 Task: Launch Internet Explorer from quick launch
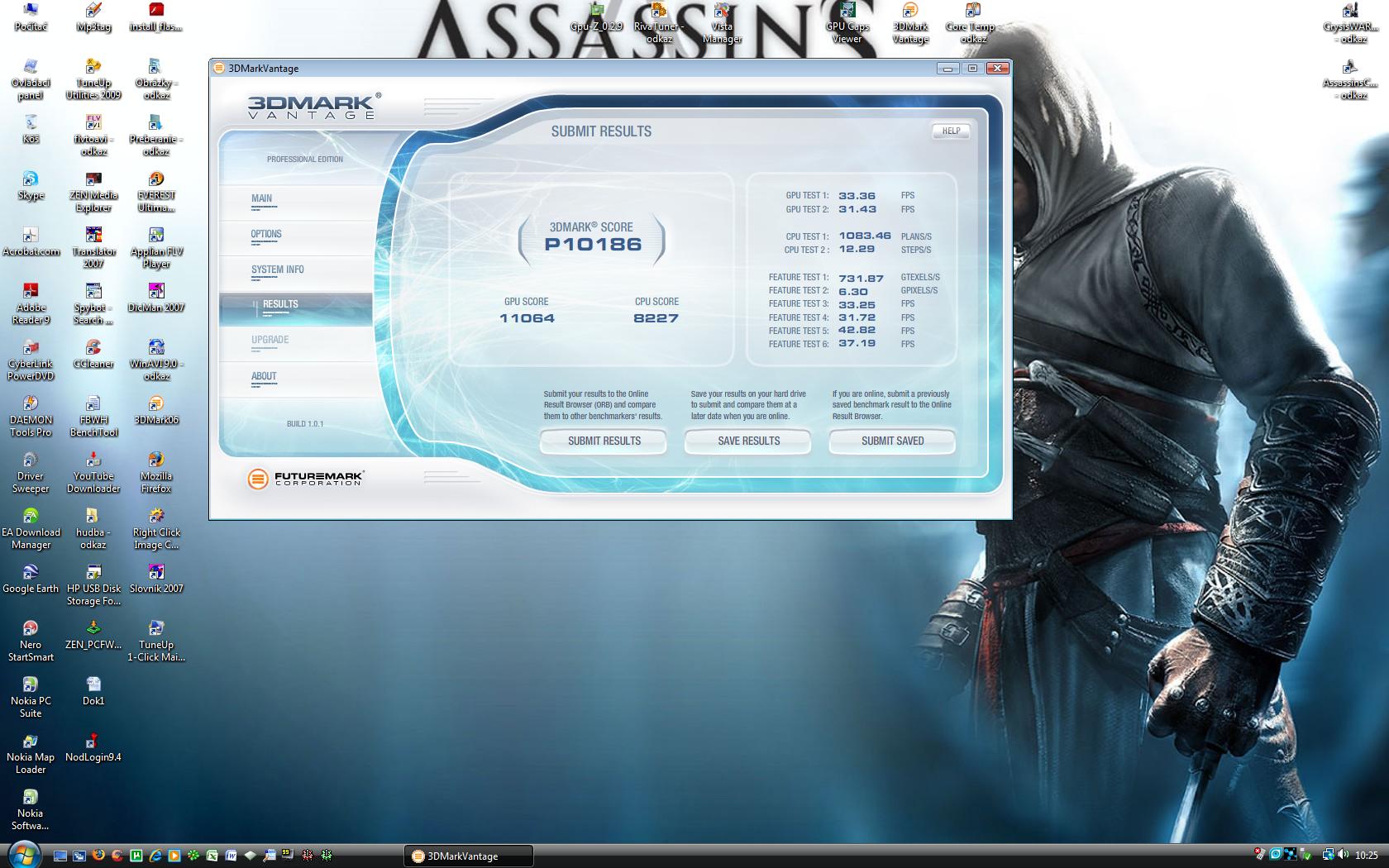pyautogui.click(x=155, y=856)
